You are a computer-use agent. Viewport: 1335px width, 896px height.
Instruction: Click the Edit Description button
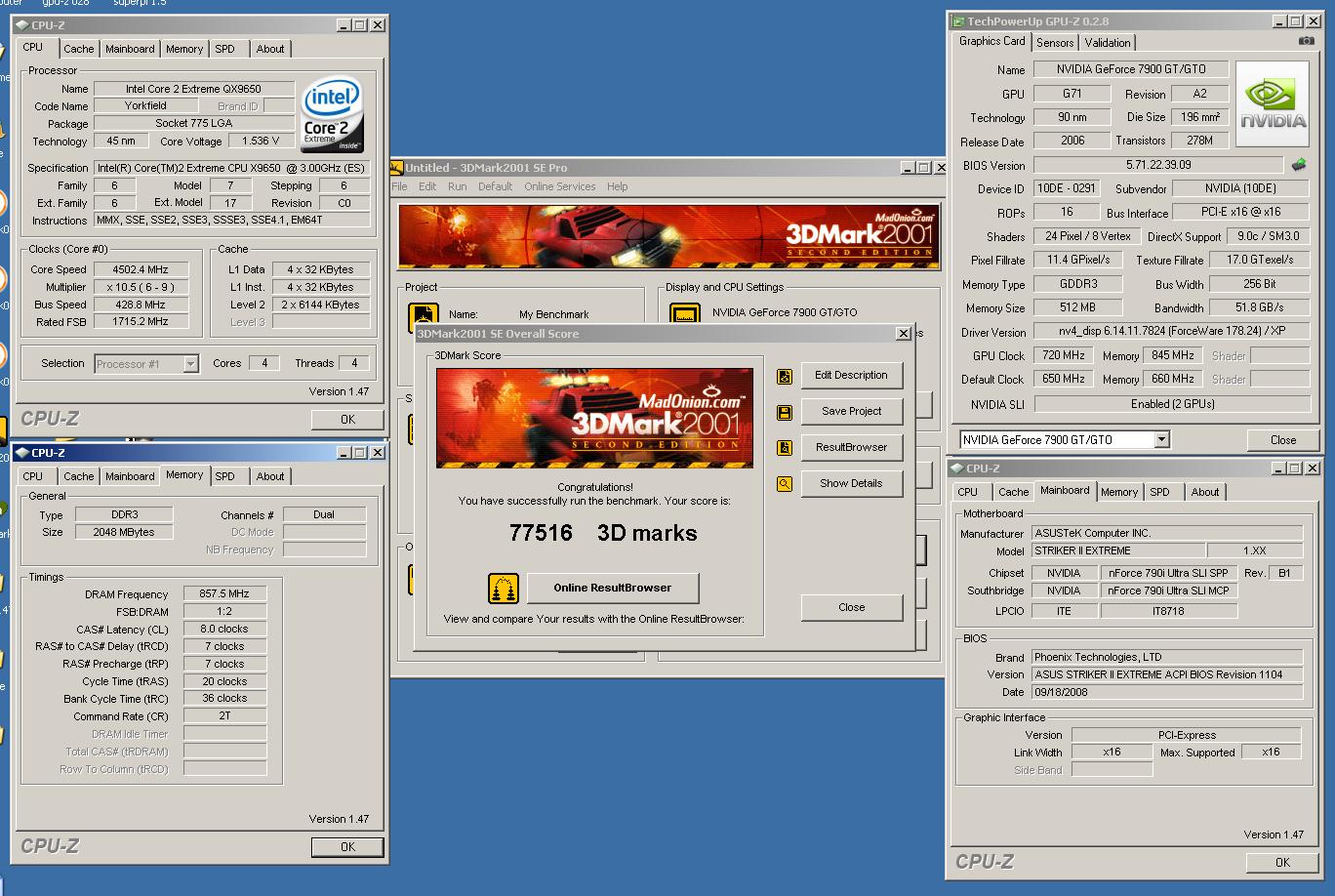[852, 376]
